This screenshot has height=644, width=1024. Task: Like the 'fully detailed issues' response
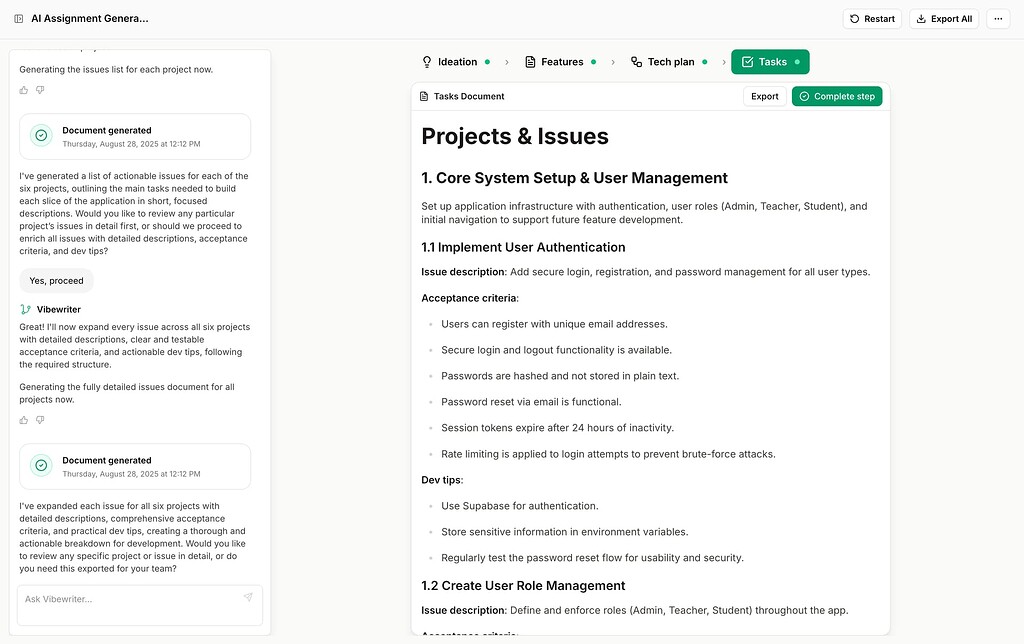tap(24, 420)
